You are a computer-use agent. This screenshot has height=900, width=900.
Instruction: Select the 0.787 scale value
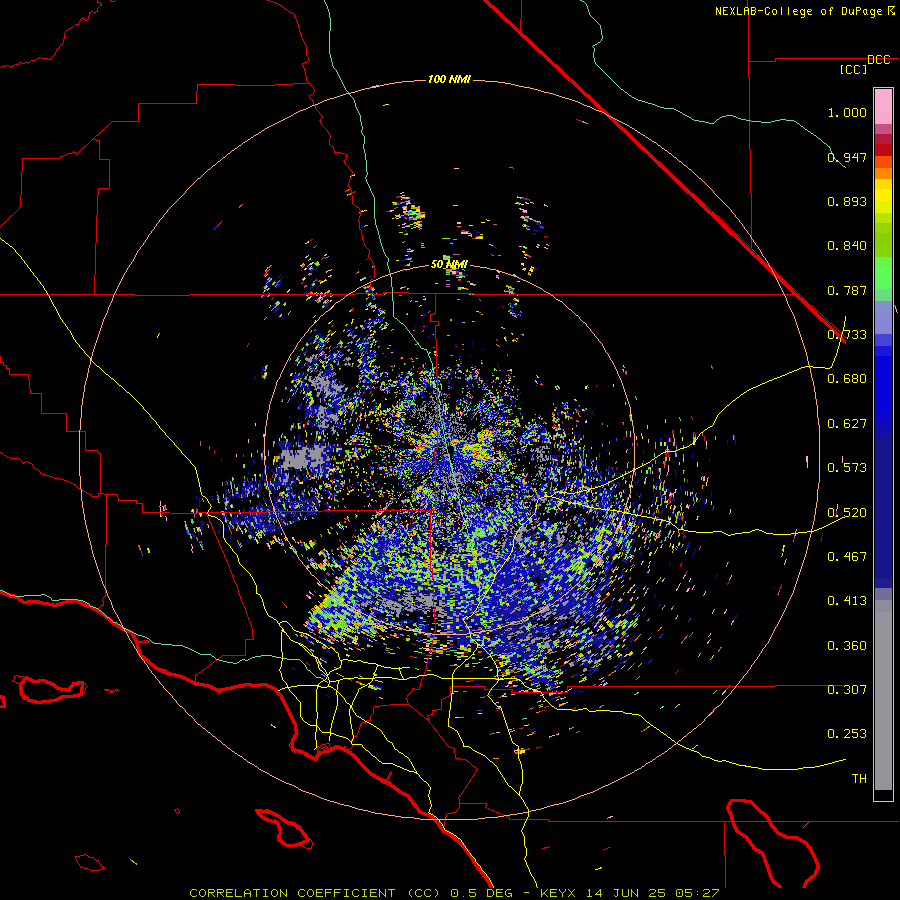tap(847, 290)
